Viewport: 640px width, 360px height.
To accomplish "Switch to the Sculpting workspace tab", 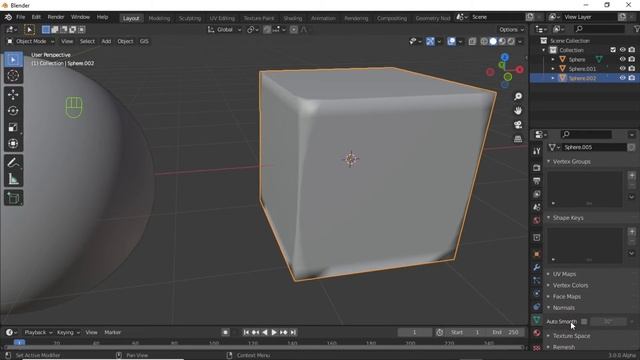I will pos(190,18).
